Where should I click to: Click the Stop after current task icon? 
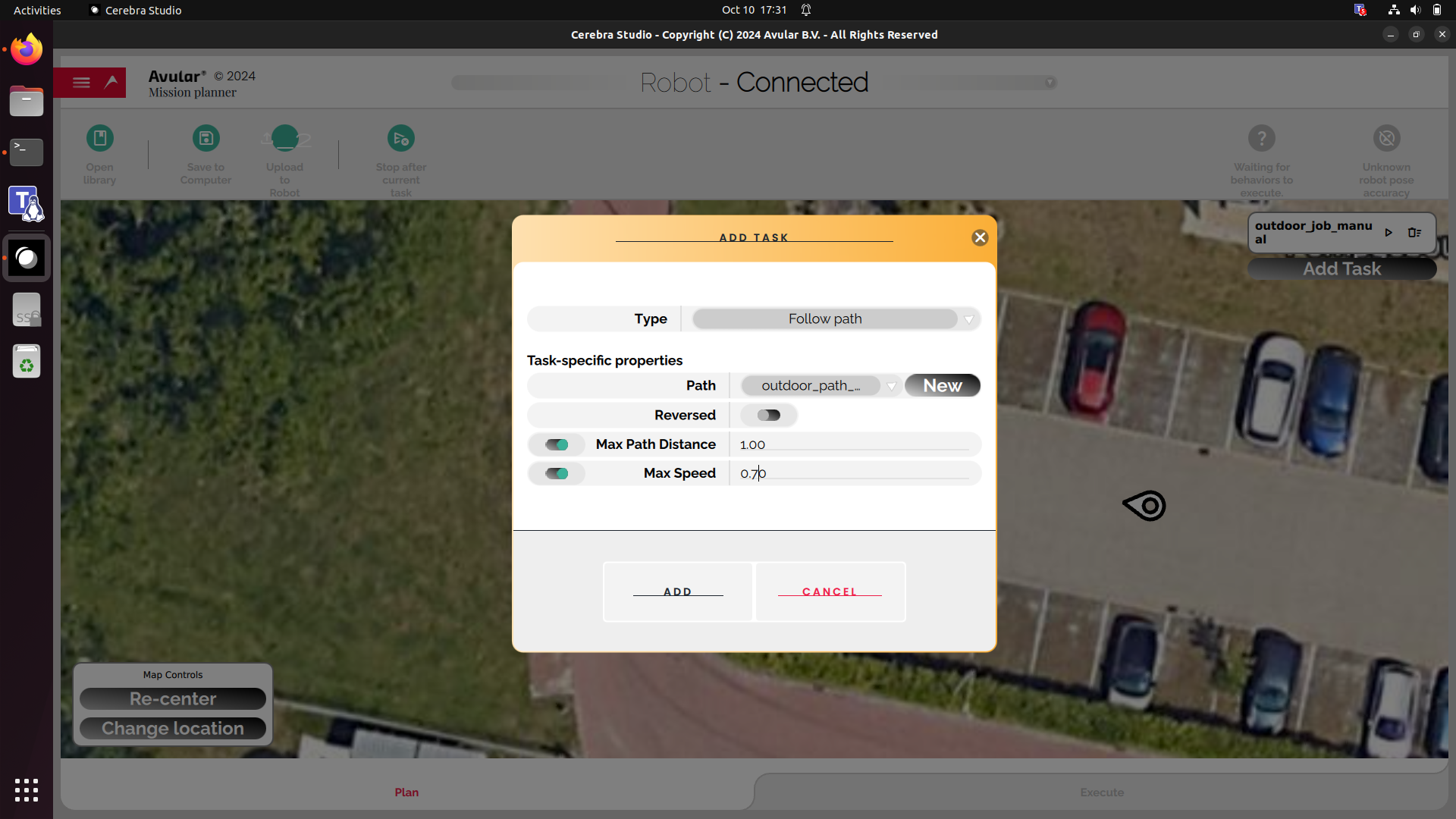point(400,139)
